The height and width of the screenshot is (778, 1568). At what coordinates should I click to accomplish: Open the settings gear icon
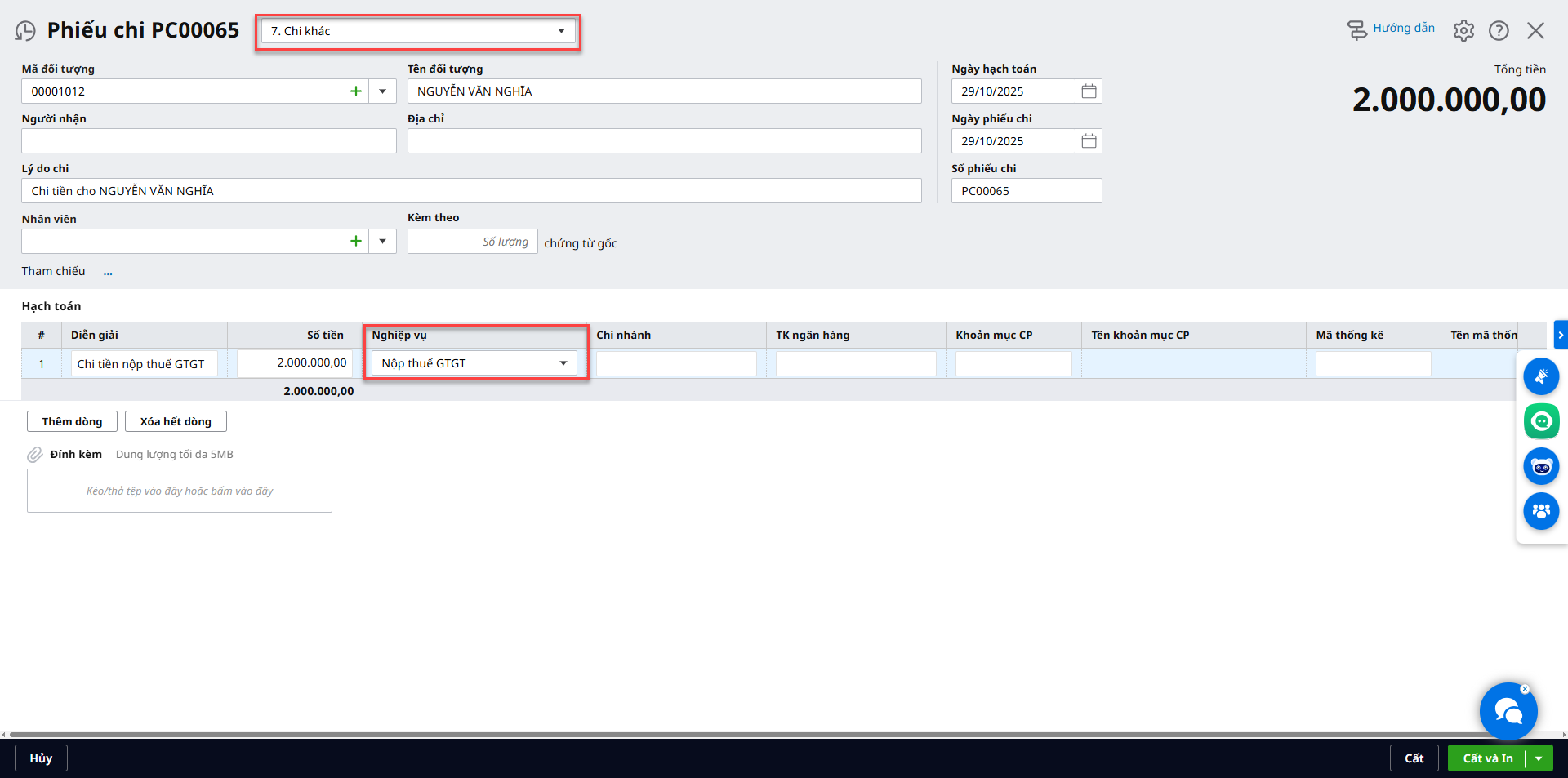(x=1463, y=31)
